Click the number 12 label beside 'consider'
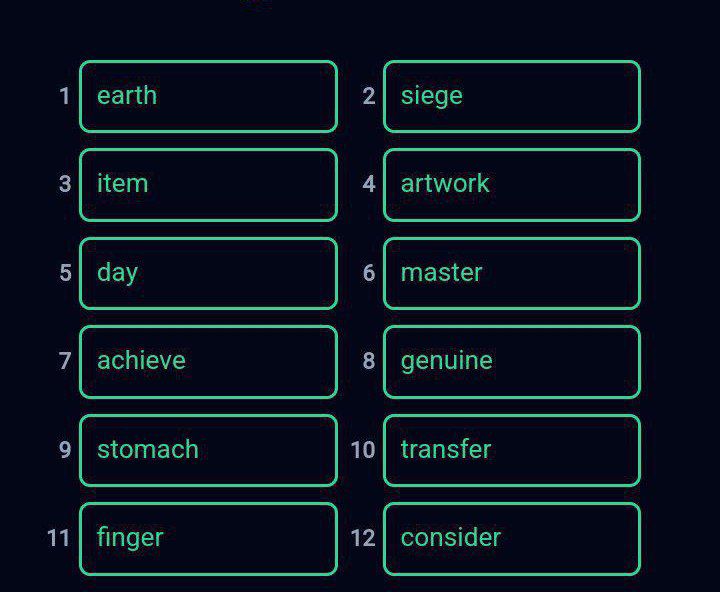The width and height of the screenshot is (720, 592). click(x=362, y=538)
